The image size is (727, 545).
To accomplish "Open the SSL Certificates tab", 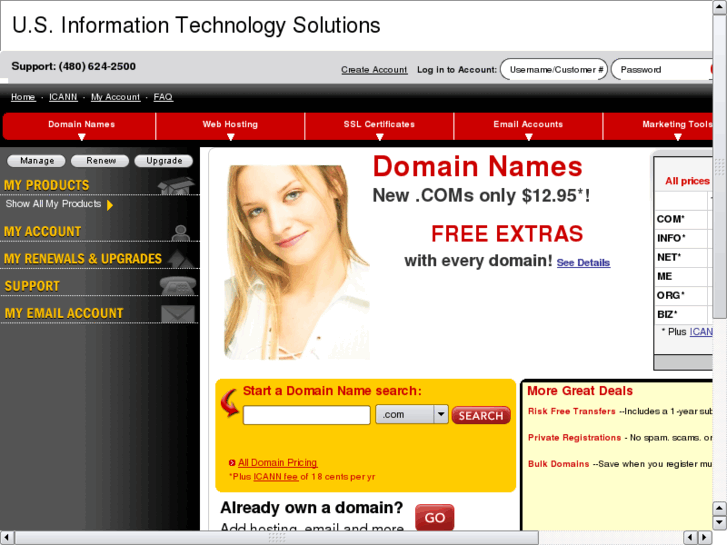I will (x=379, y=126).
